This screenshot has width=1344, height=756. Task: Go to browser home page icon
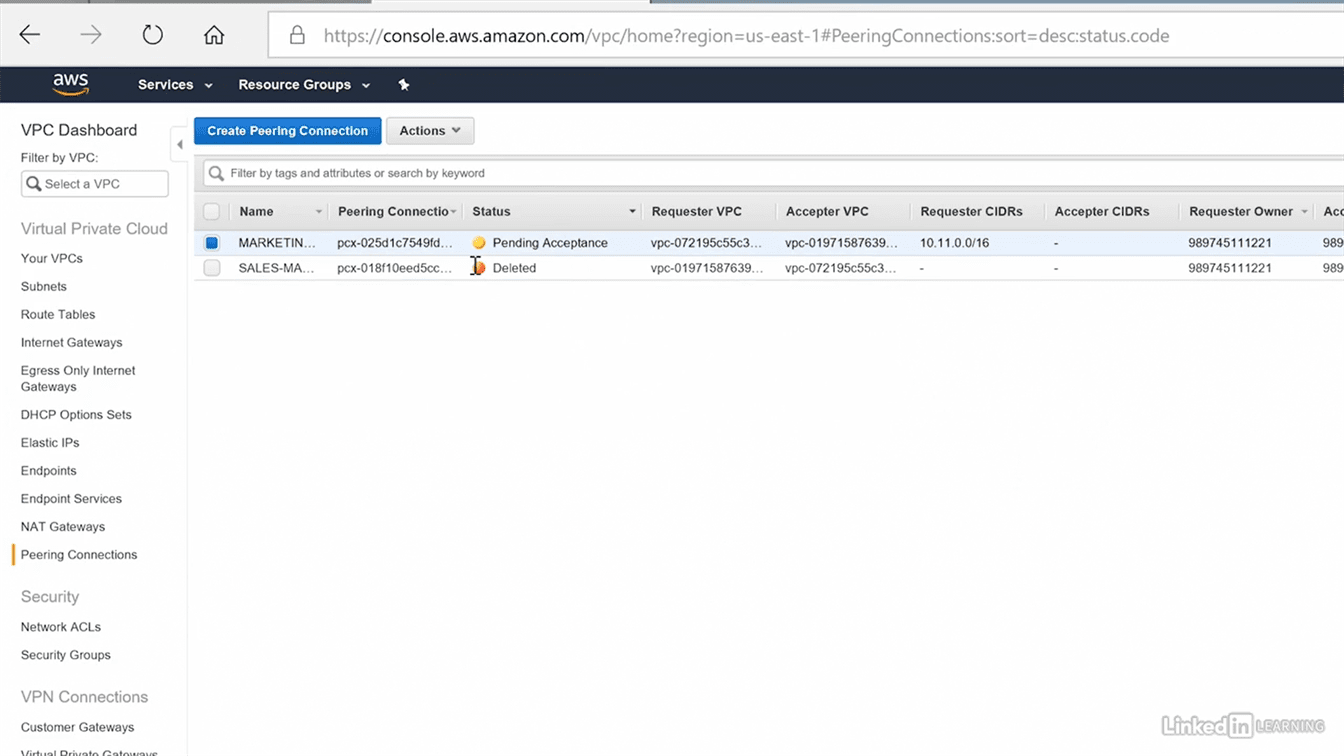(x=214, y=36)
